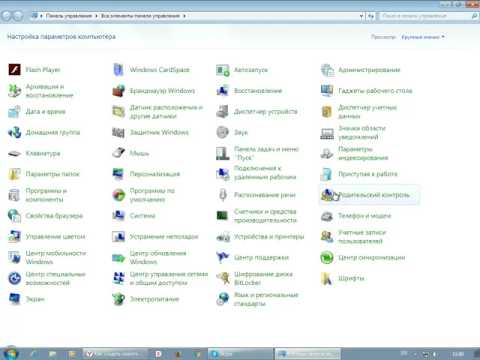Open the Распознавание речи icon
This screenshot has height=360, width=480.
click(223, 195)
